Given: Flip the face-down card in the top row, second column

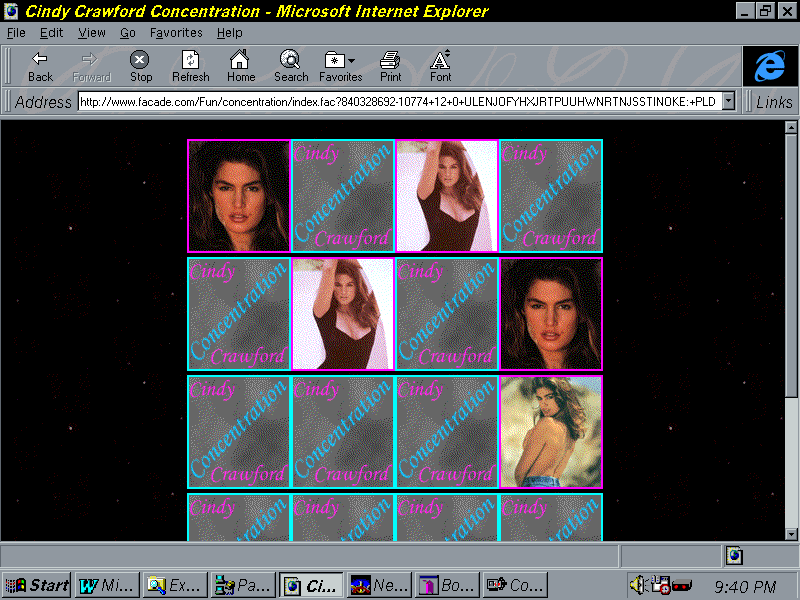Looking at the screenshot, I should click(343, 196).
